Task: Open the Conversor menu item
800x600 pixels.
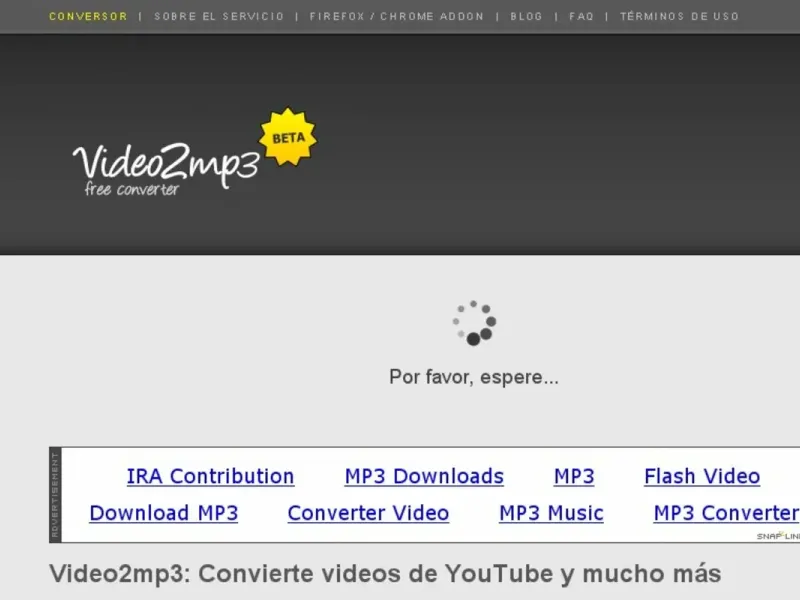Action: (x=88, y=16)
